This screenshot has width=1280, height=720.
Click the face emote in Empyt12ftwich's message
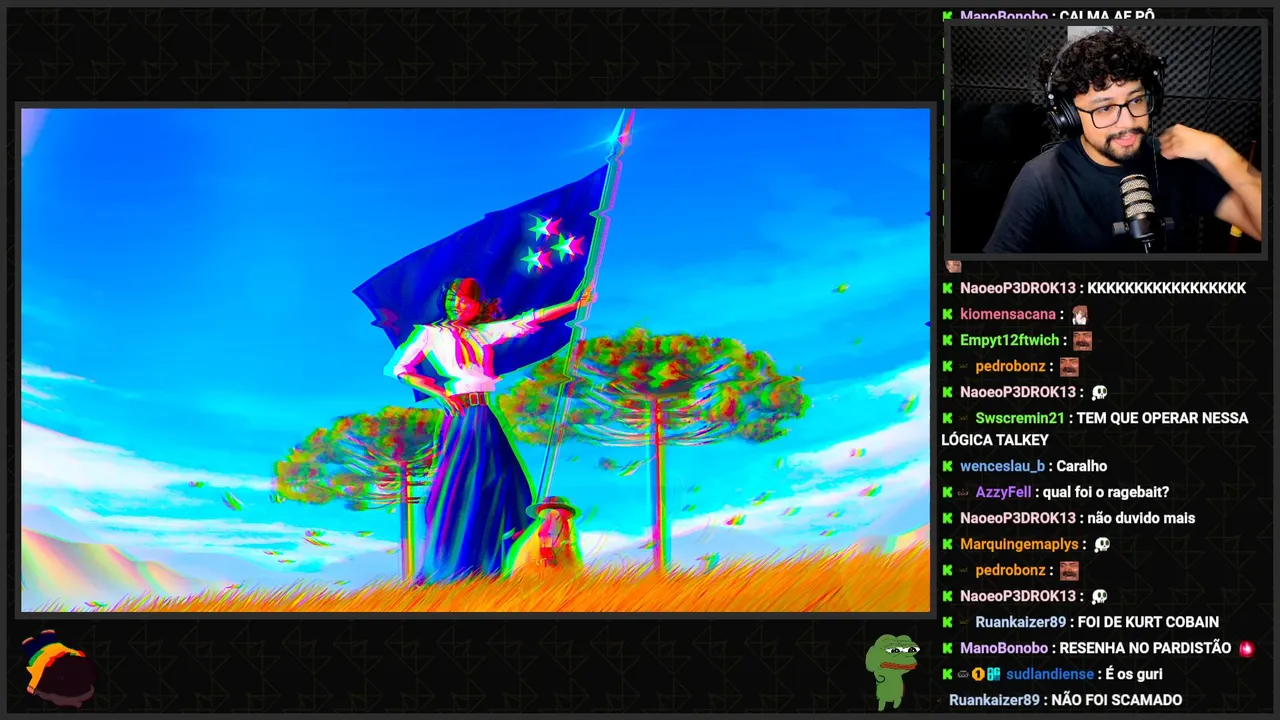coord(1082,341)
